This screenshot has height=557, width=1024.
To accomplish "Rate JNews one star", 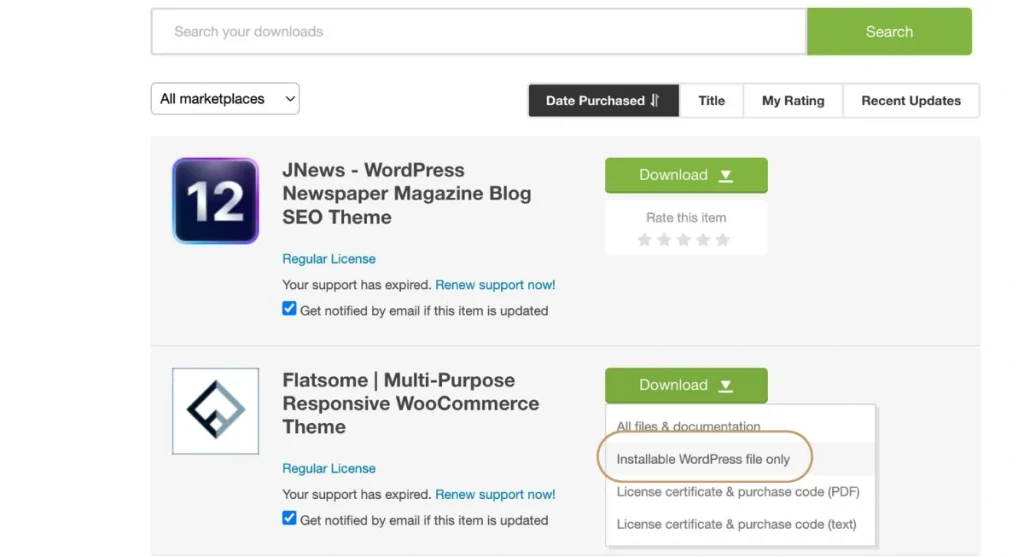I will (645, 240).
